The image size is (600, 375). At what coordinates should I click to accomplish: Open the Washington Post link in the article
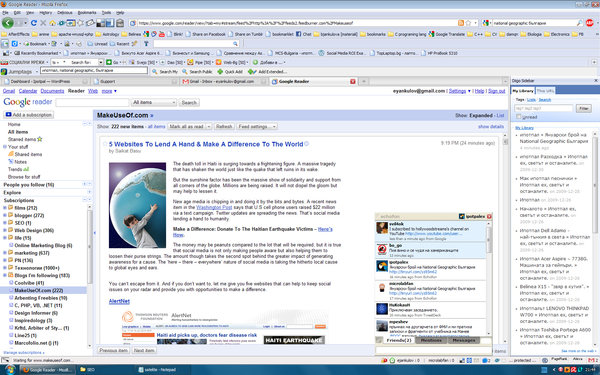(x=214, y=207)
